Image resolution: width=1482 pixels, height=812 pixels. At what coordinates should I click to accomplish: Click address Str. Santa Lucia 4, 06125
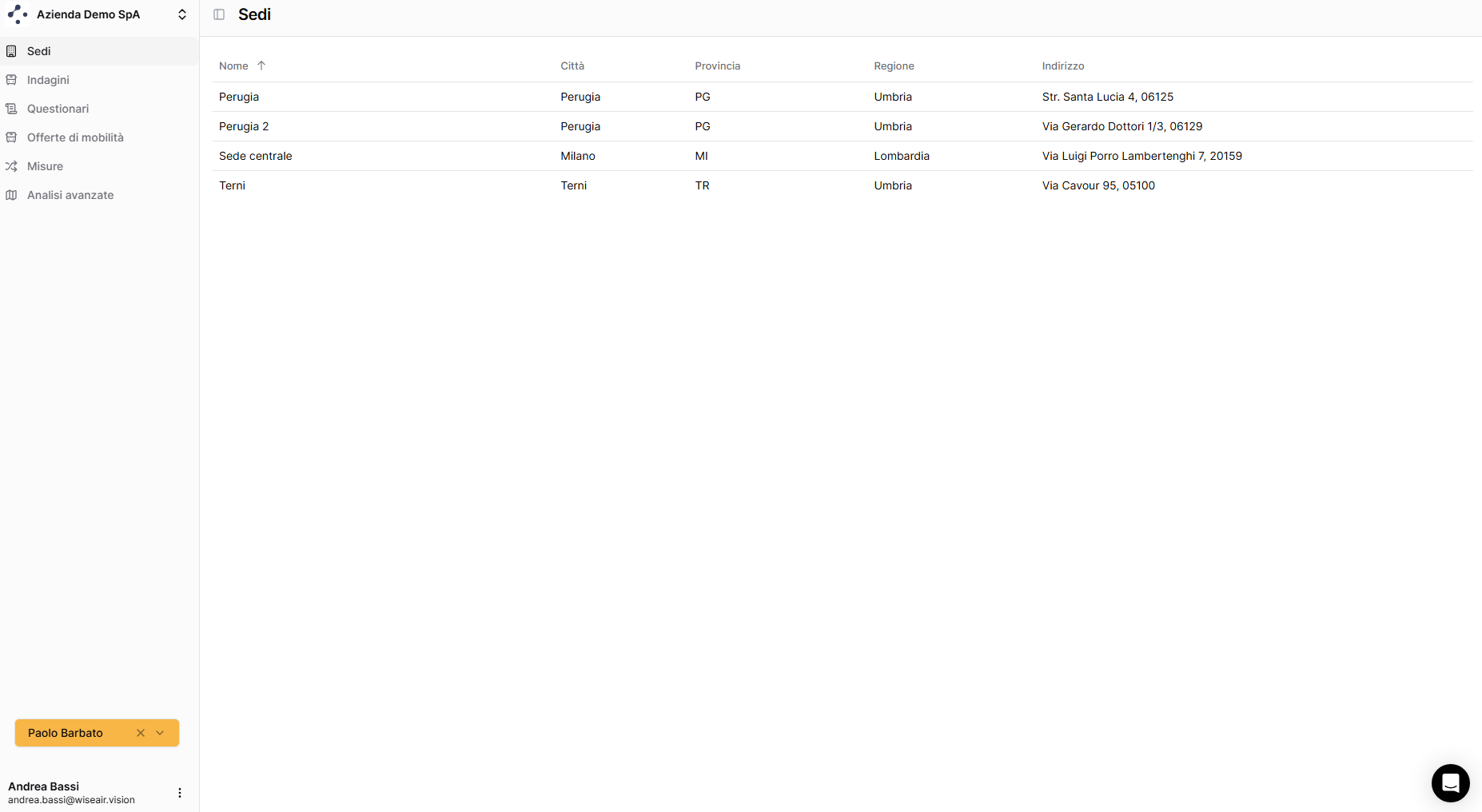pyautogui.click(x=1107, y=97)
